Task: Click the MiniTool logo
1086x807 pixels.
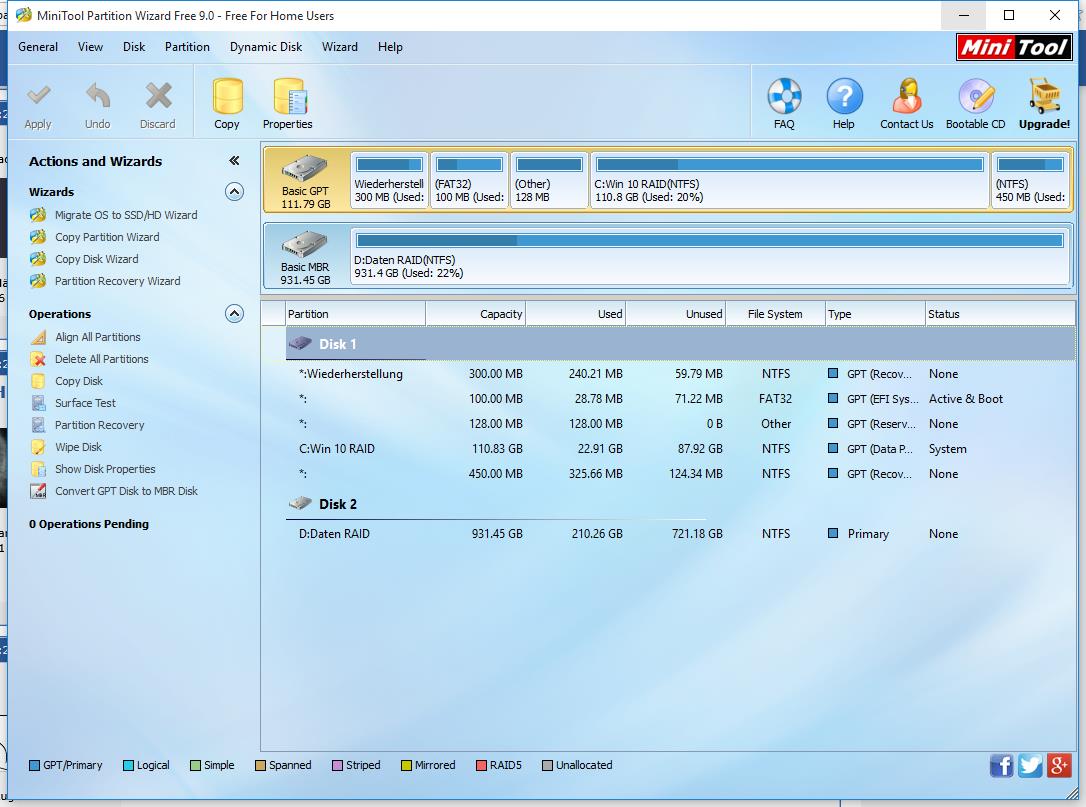Action: click(x=1014, y=47)
